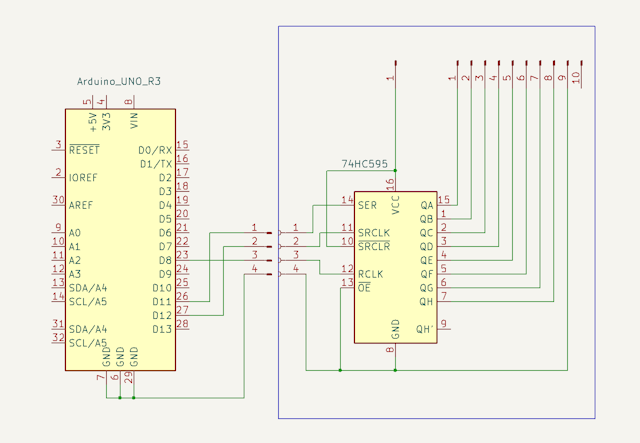Select the +5V power pin label
This screenshot has height=443, width=640.
[x=93, y=122]
